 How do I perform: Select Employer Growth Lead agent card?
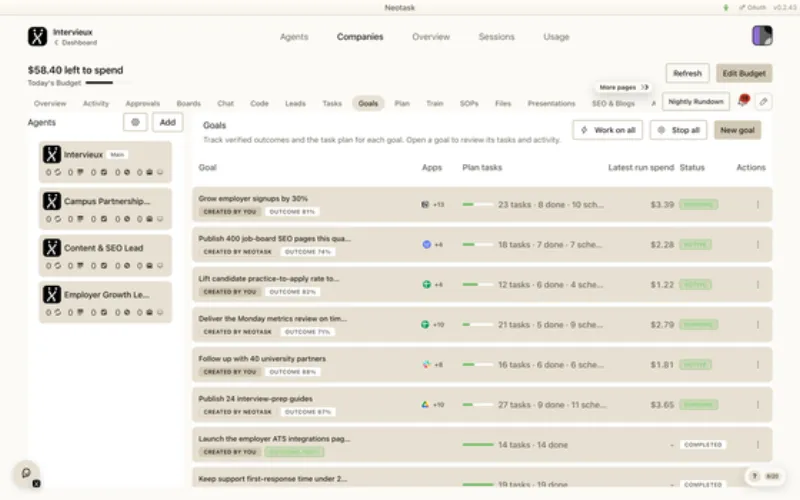click(x=105, y=302)
